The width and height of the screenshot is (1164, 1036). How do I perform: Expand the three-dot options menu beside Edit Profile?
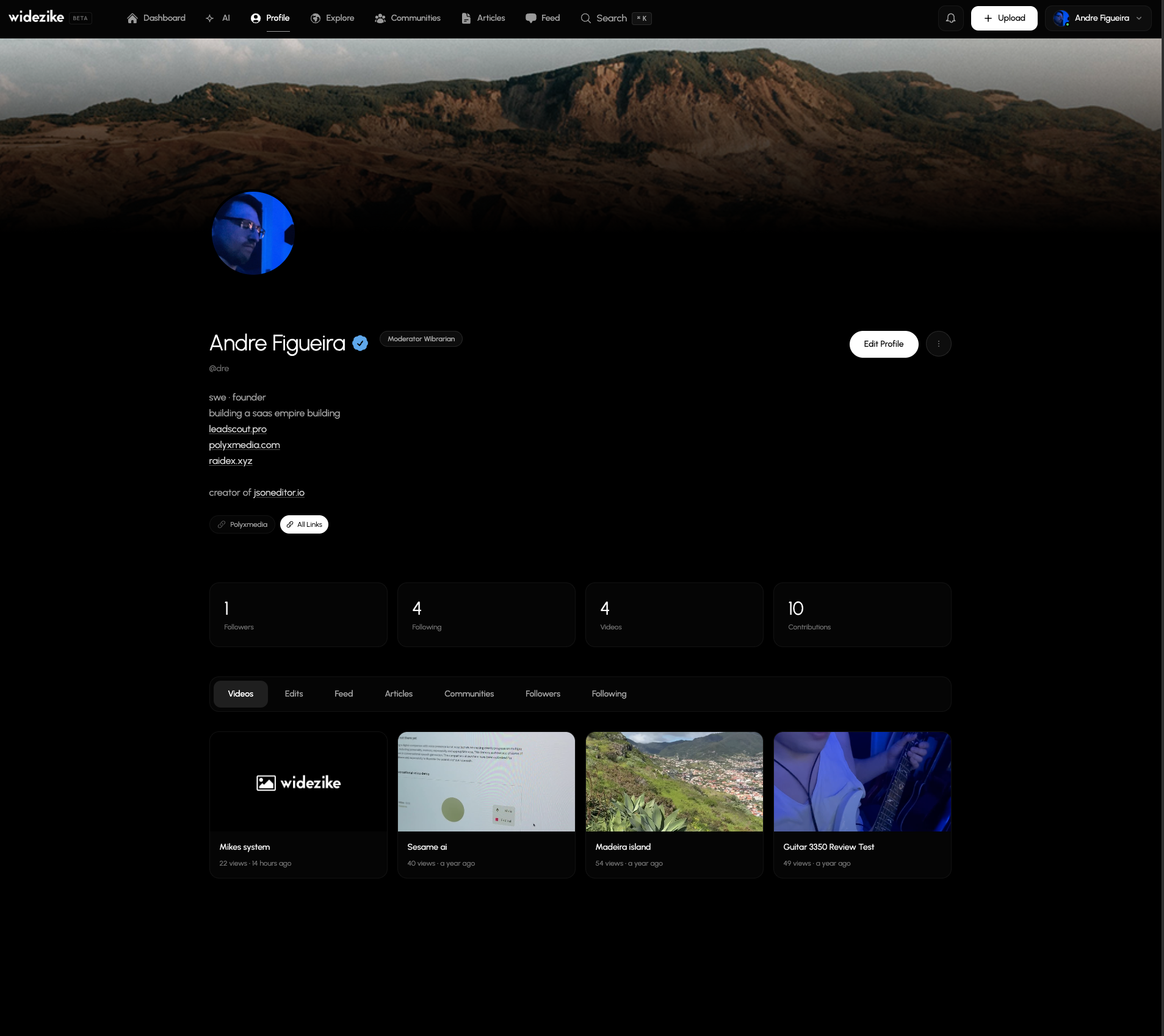click(x=938, y=344)
